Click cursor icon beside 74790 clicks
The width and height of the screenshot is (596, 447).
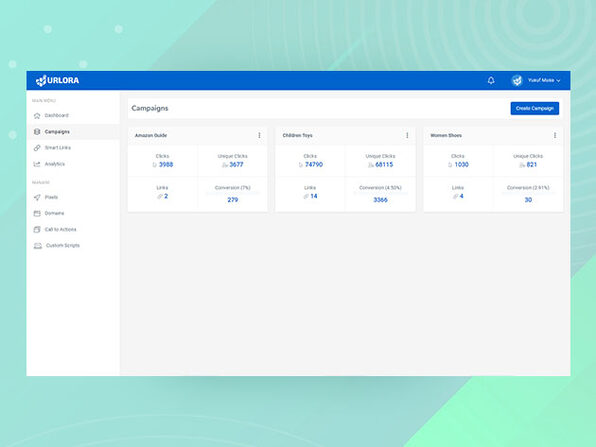[301, 165]
